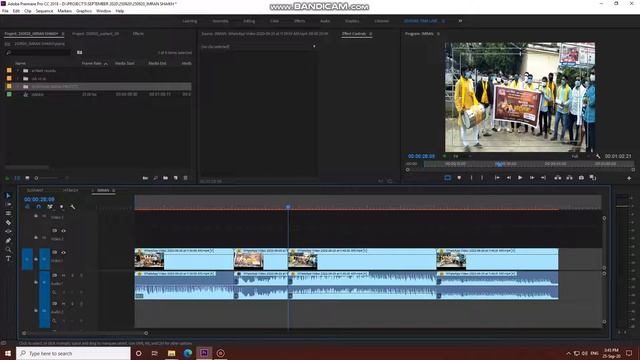Toggle safe margins button in program monitor
Viewport: 640px width, 360px height.
click(x=447, y=178)
